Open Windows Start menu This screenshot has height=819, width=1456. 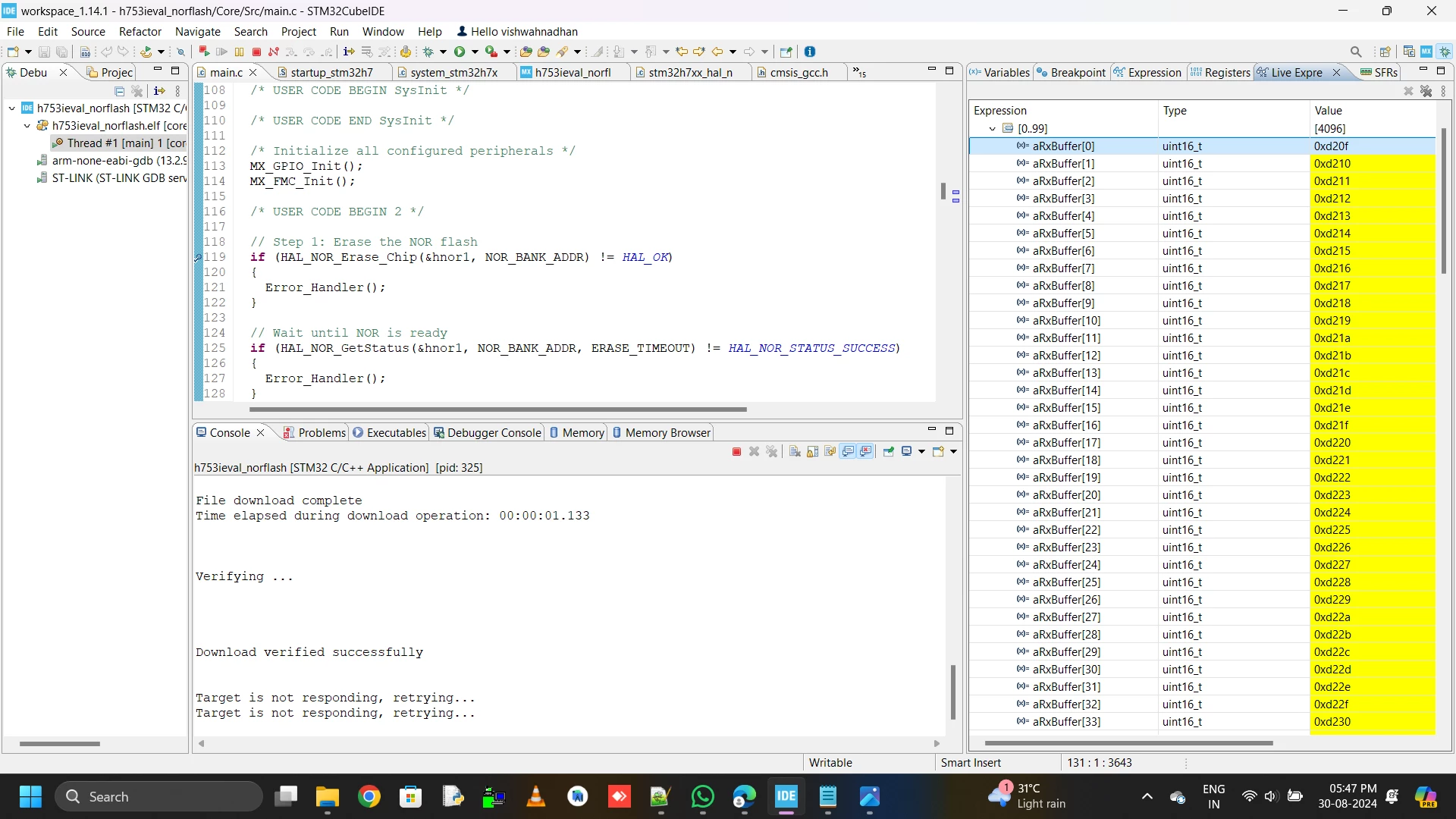[x=30, y=797]
